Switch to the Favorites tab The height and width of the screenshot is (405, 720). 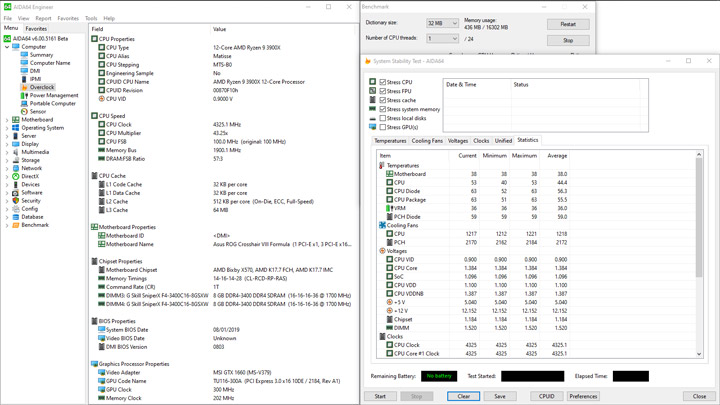(36, 28)
